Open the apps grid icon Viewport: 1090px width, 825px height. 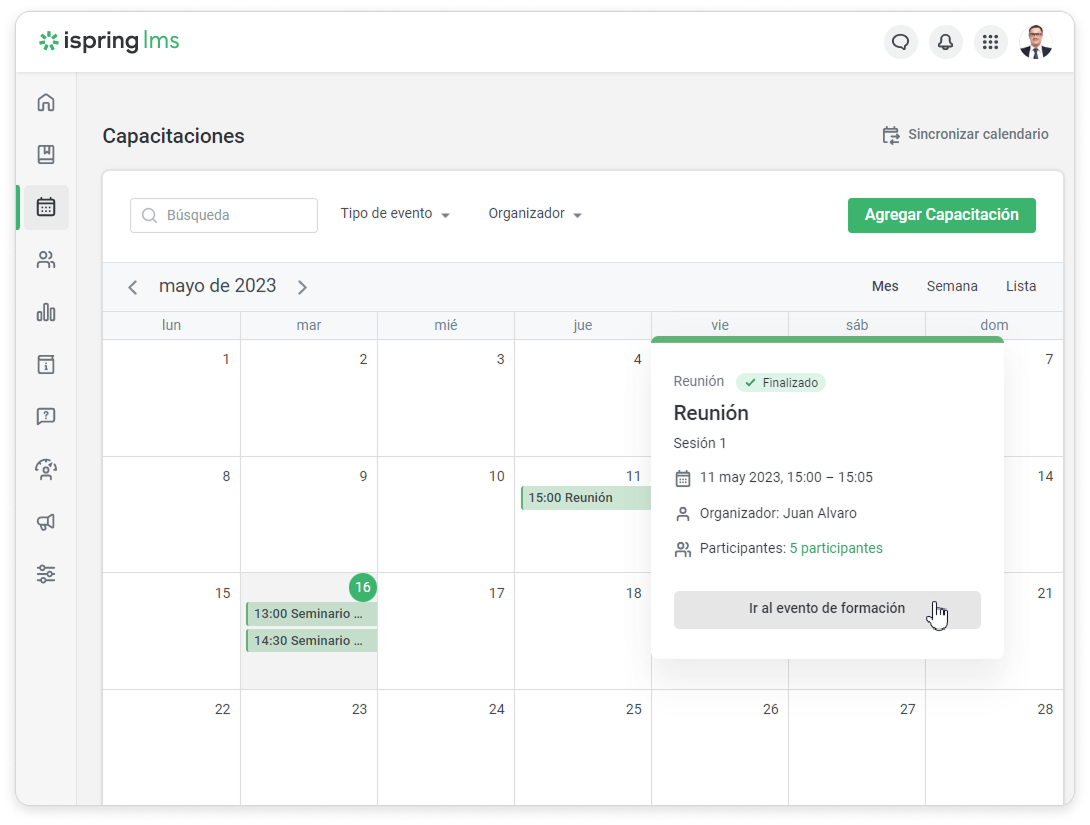(x=990, y=42)
